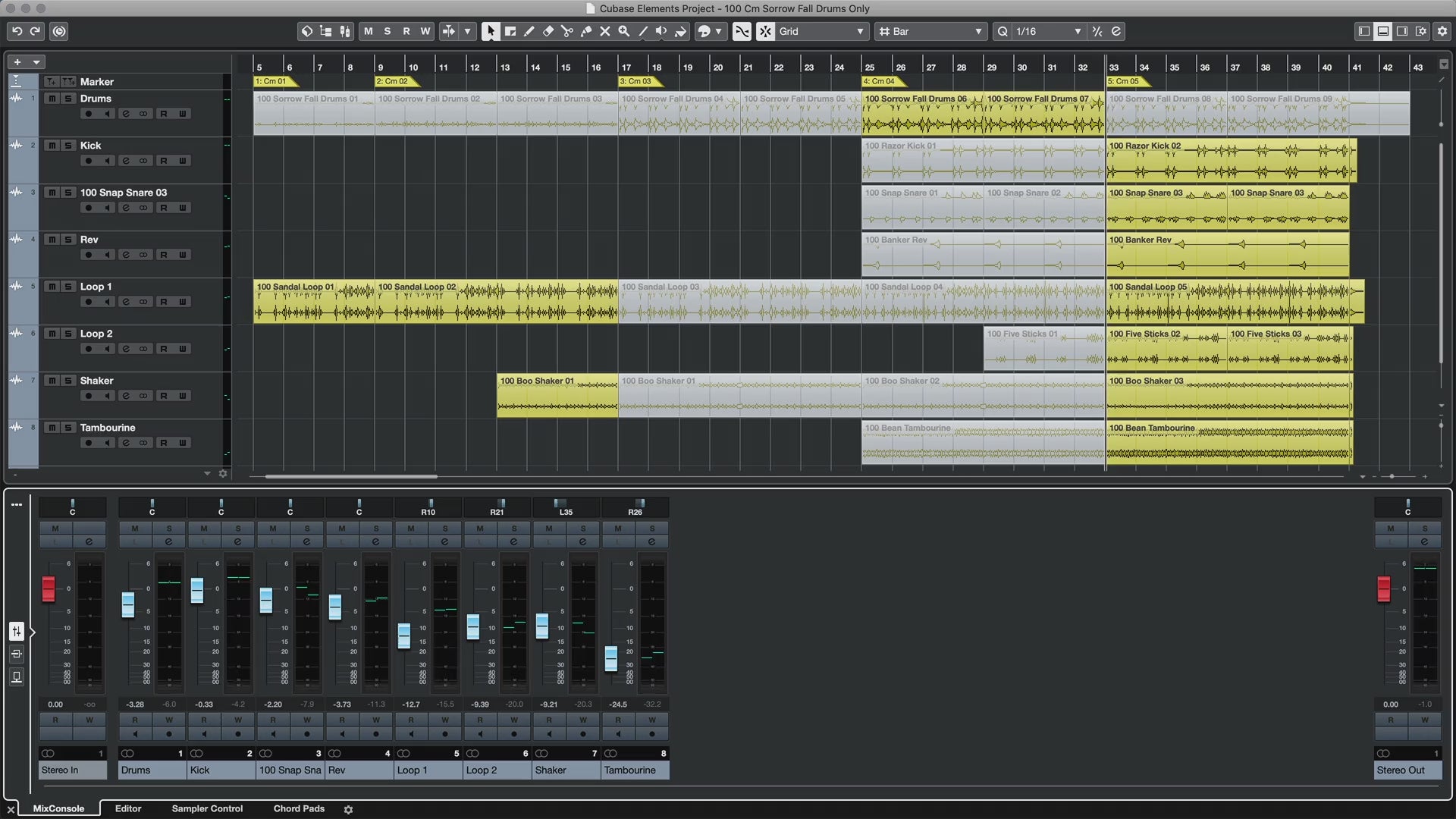The height and width of the screenshot is (819, 1456).
Task: Select the 100 Razor Kick 02 clip
Action: (x=1231, y=160)
